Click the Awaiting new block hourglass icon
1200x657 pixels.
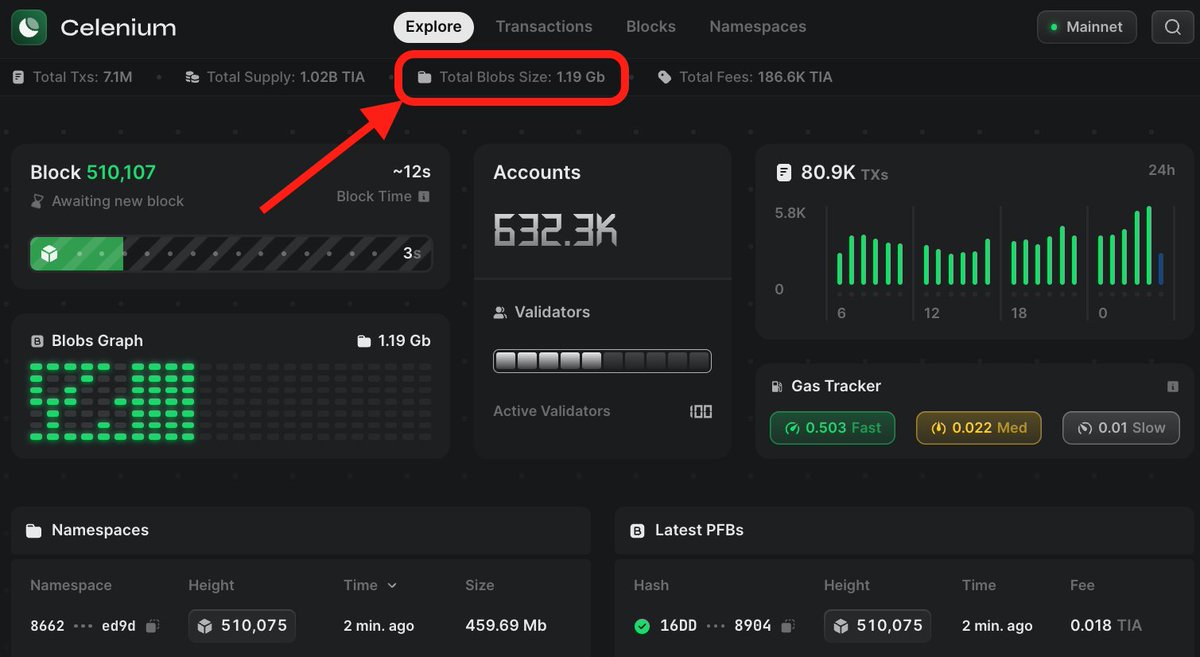[37, 201]
